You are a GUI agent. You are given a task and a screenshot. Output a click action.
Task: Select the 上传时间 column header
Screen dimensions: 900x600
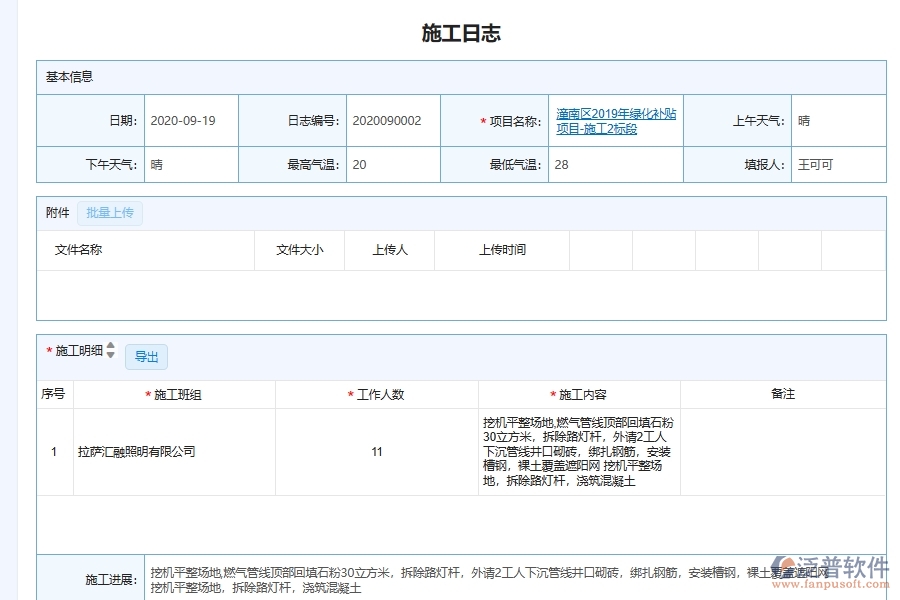point(505,251)
